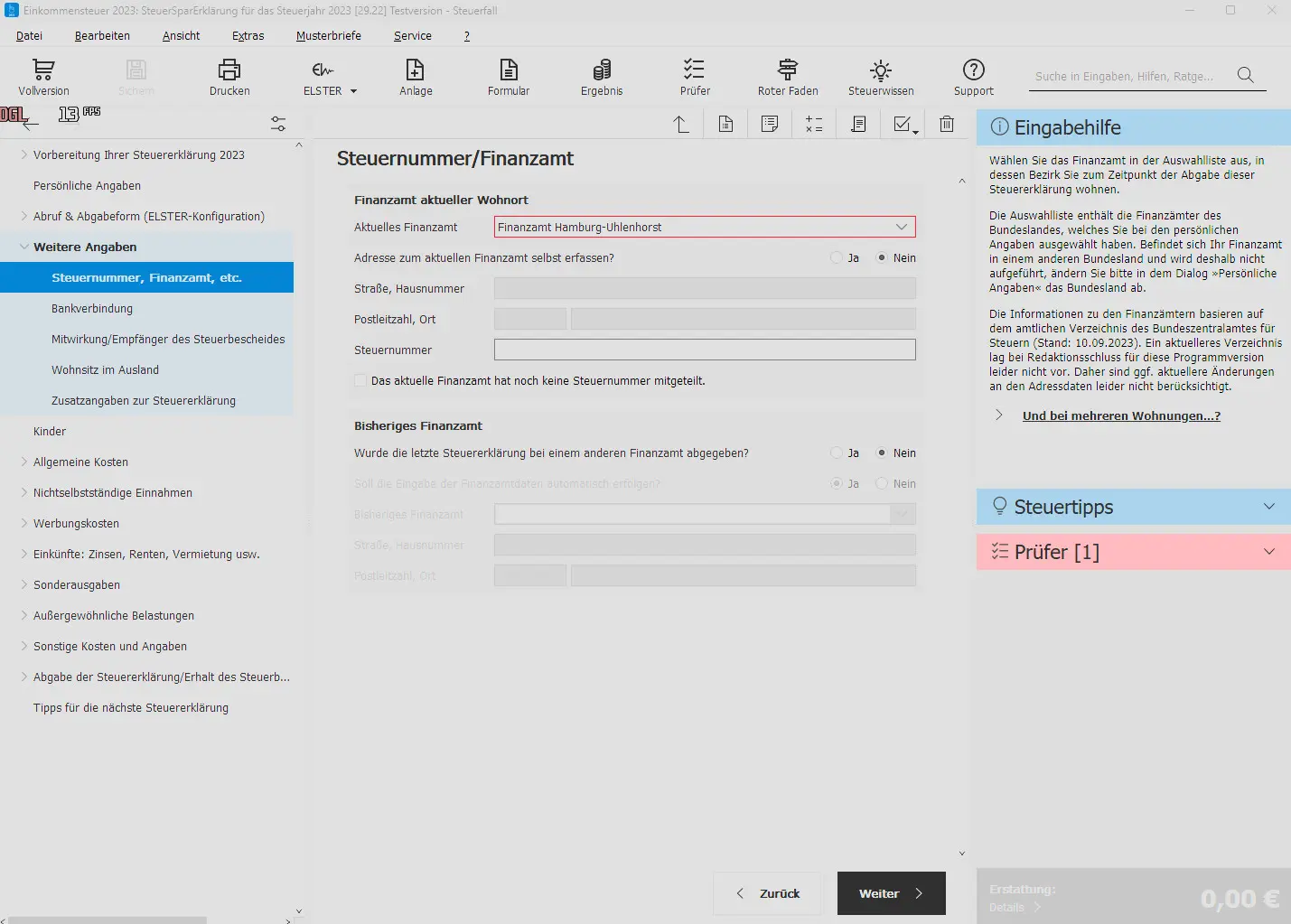The height and width of the screenshot is (924, 1291).
Task: Open the Prüfer checker tool
Action: pyautogui.click(x=695, y=77)
